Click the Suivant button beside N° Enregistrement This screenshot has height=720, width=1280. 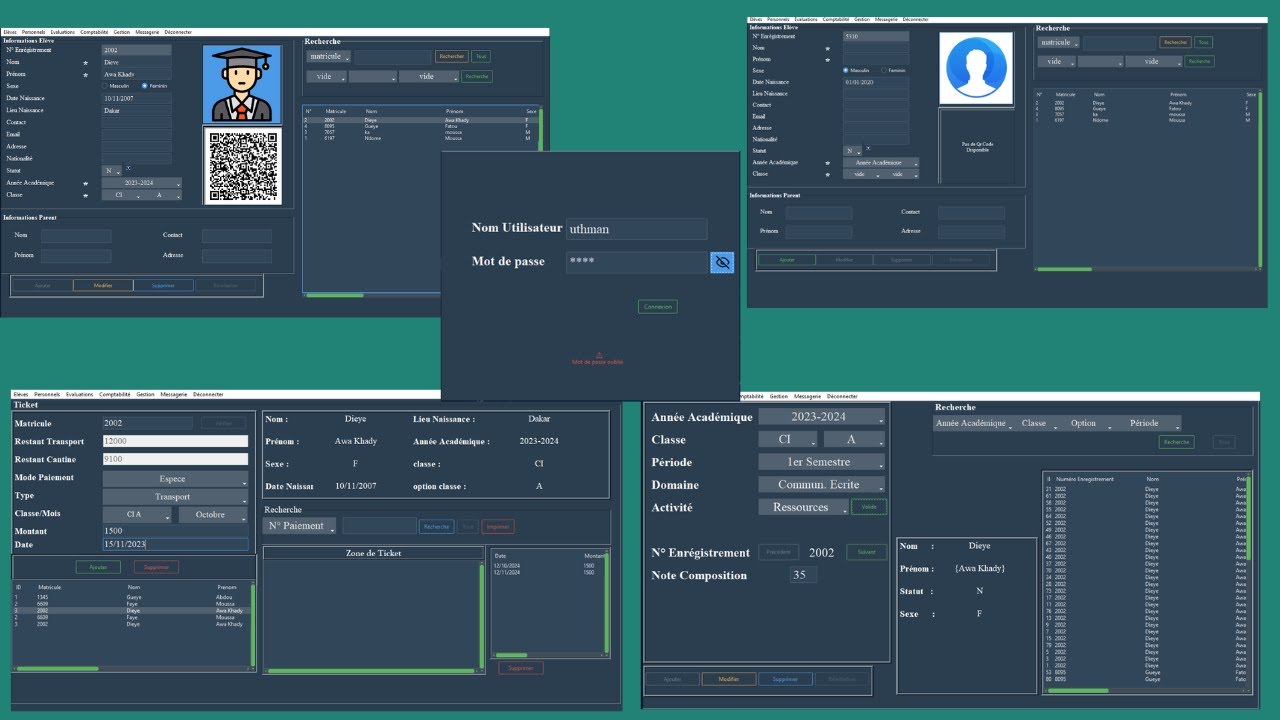click(x=866, y=552)
